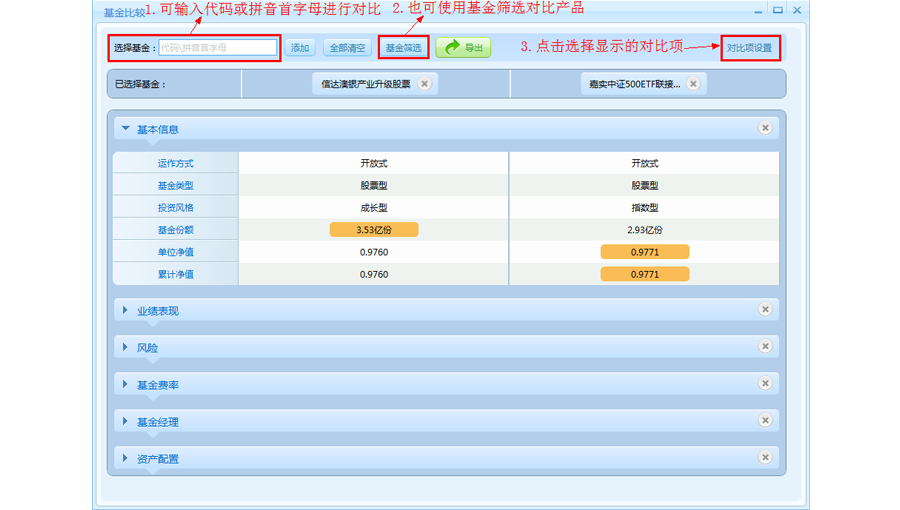Expand the 资产配置 section
The image size is (900, 510).
tap(126, 459)
